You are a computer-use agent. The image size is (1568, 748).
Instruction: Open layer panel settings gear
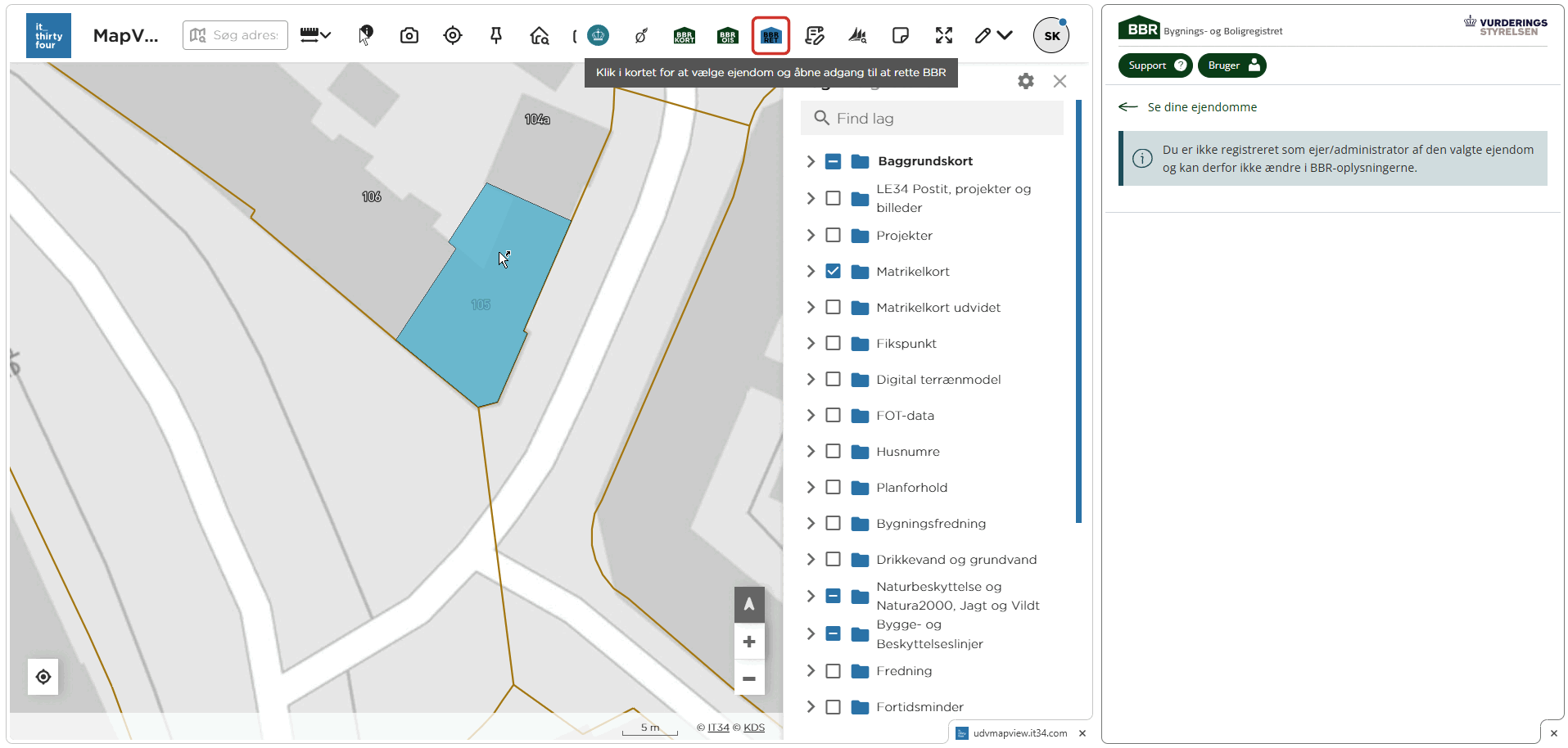1026,81
